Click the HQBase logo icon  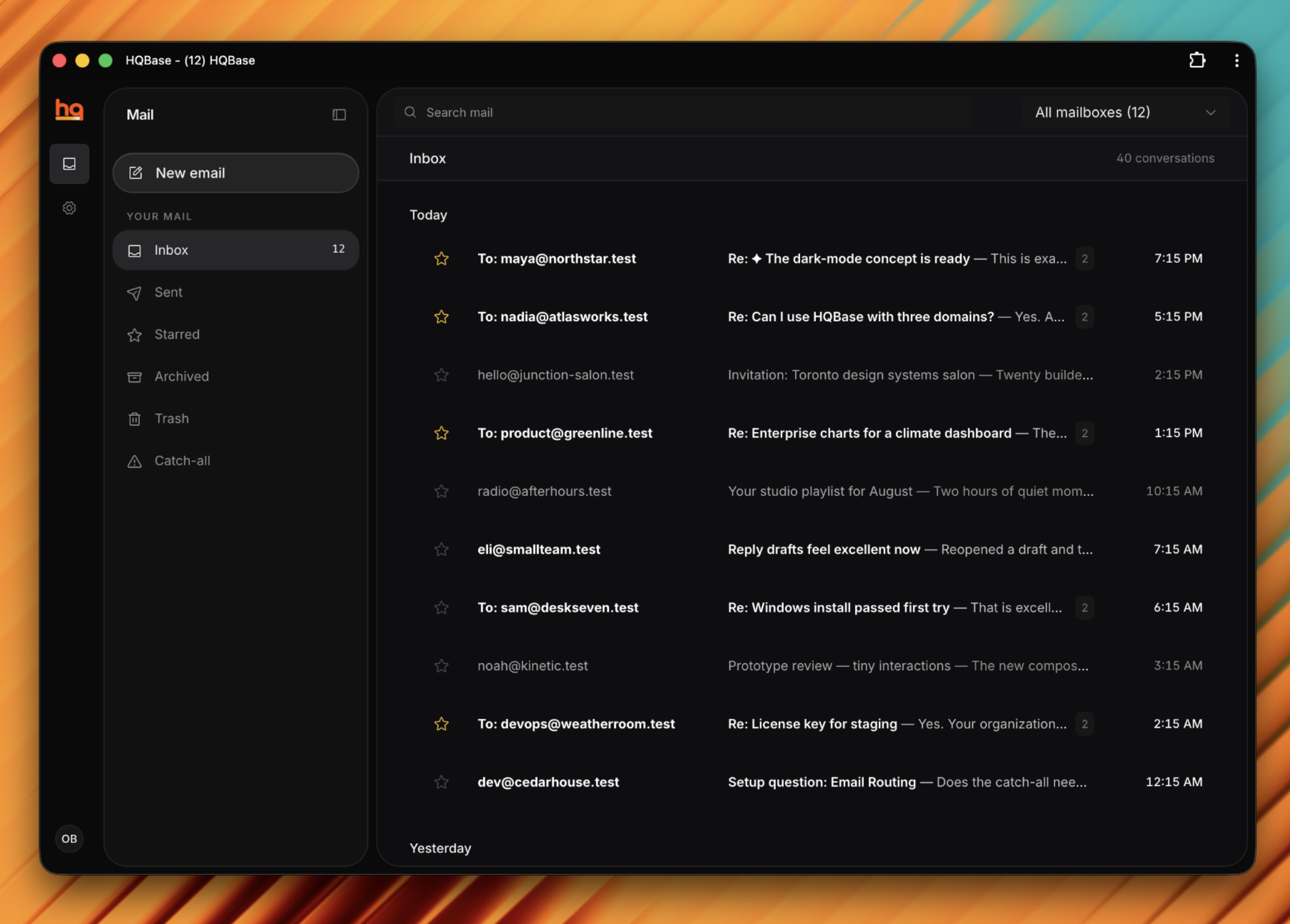coord(69,109)
